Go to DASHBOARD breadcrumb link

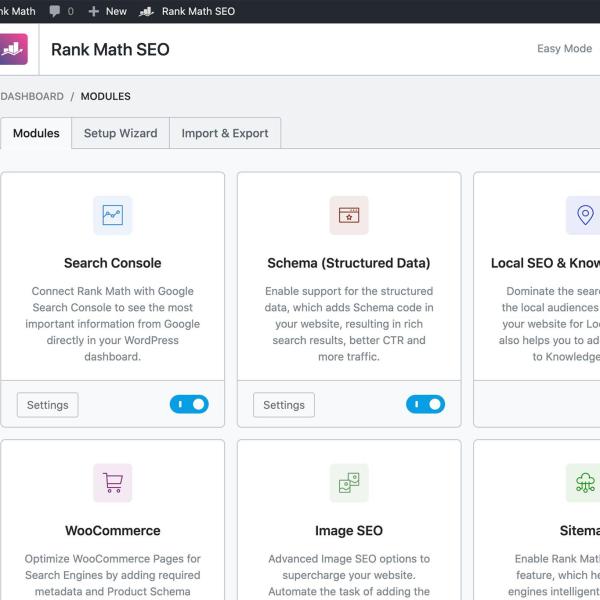click(x=32, y=96)
